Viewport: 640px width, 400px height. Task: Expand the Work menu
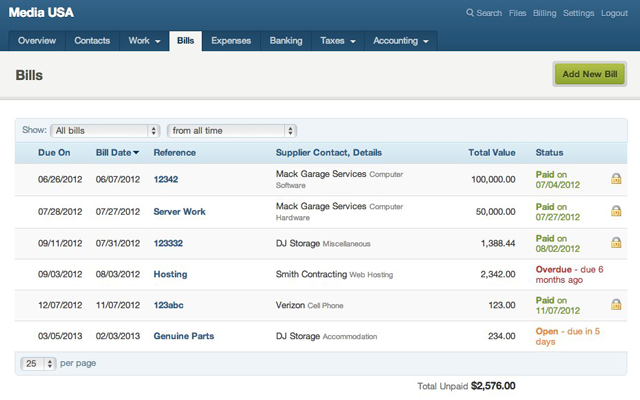click(x=144, y=41)
